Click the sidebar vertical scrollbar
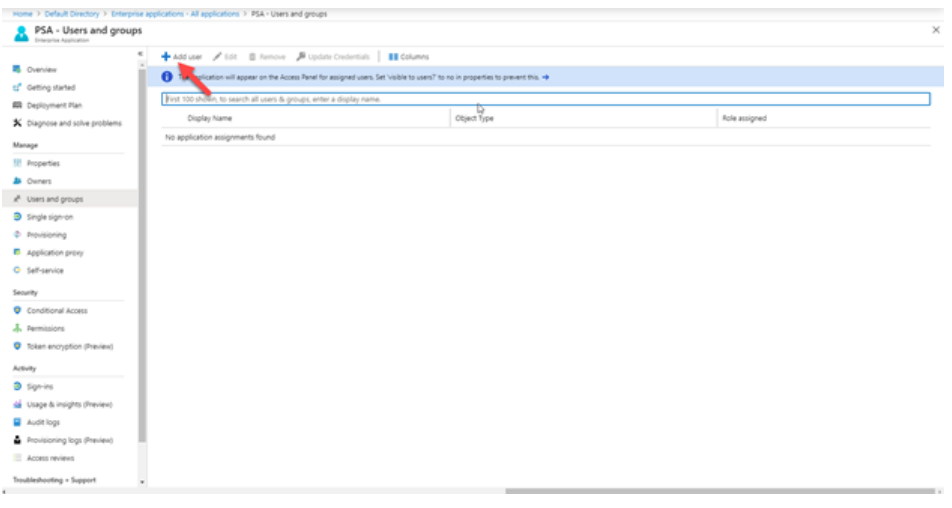The width and height of the screenshot is (952, 508). pos(142,255)
